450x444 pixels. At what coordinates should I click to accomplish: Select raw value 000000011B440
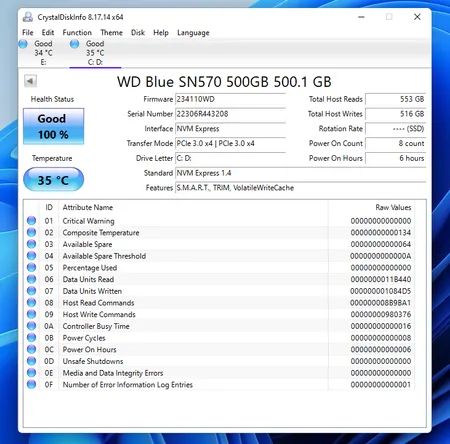[x=381, y=279]
